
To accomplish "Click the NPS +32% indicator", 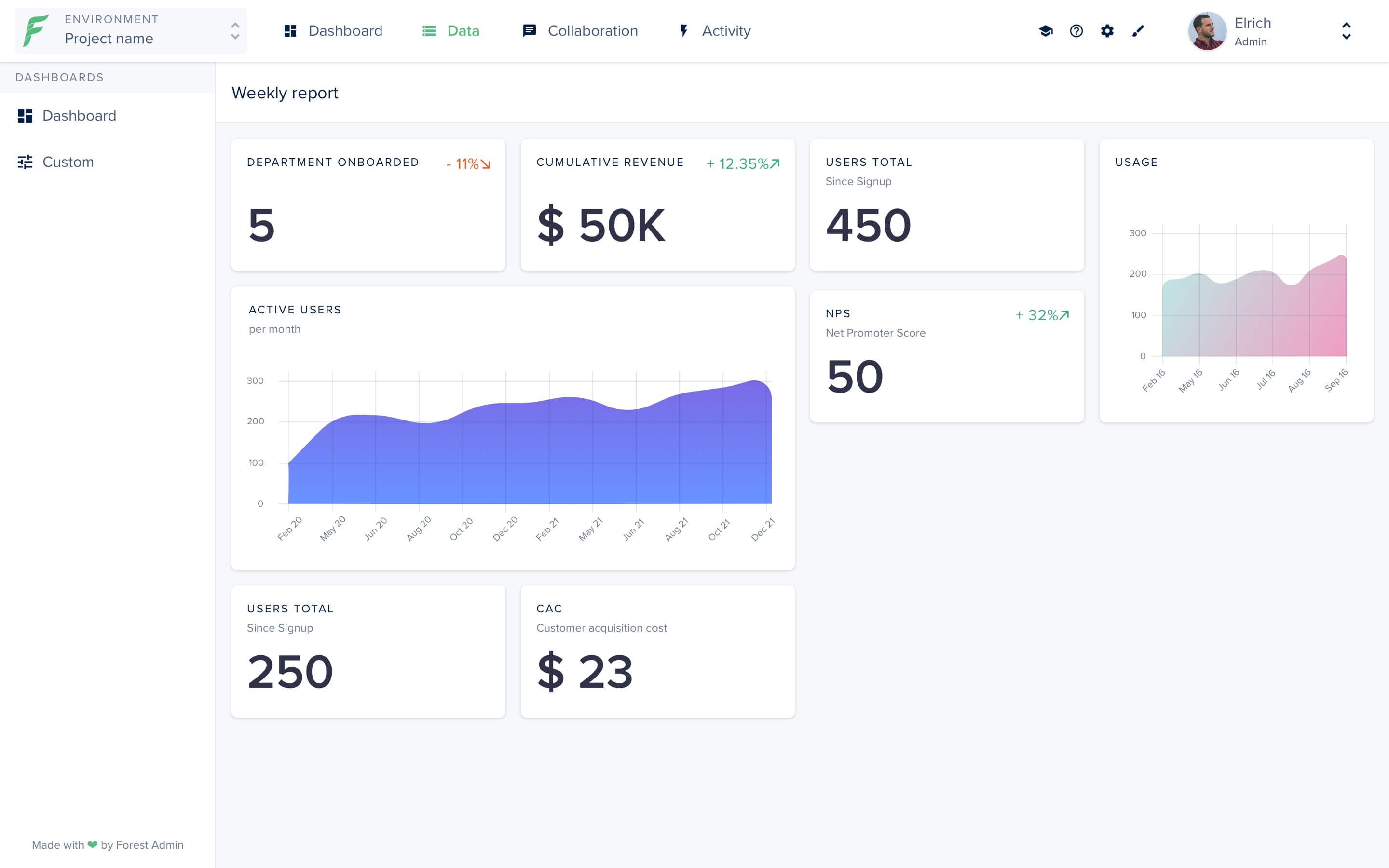I will pos(1041,314).
